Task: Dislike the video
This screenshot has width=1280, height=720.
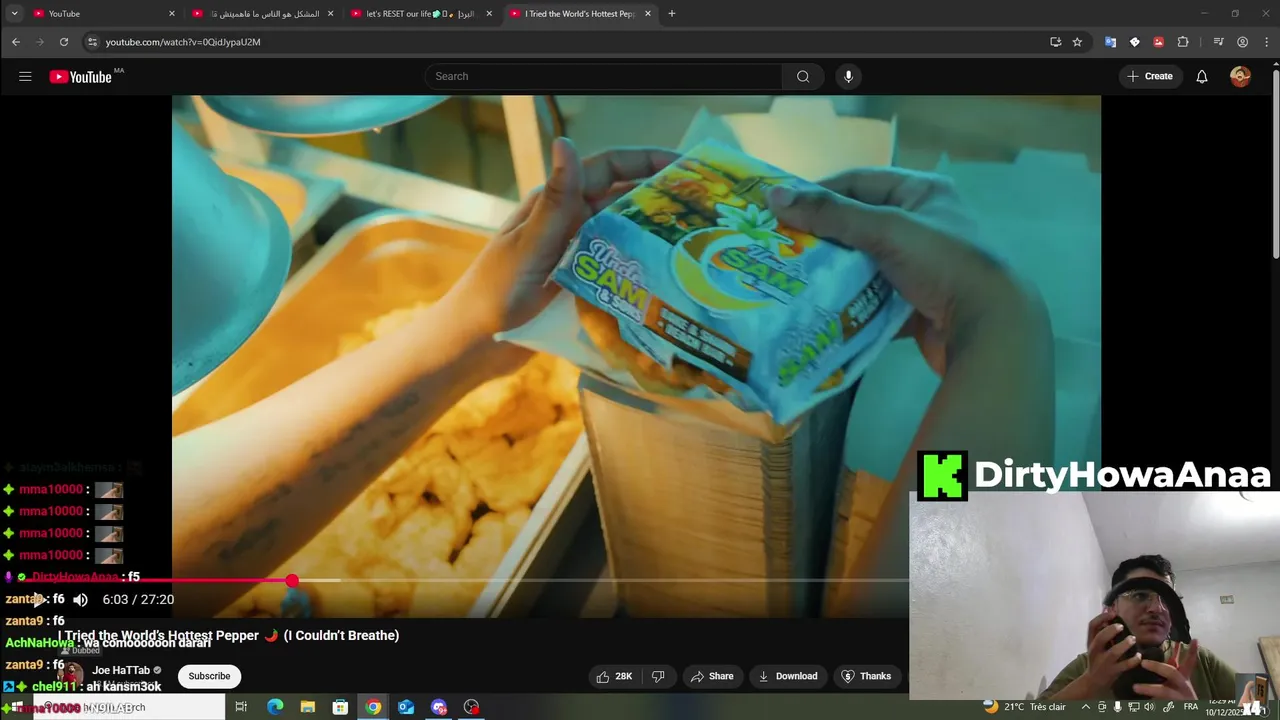Action: 658,676
